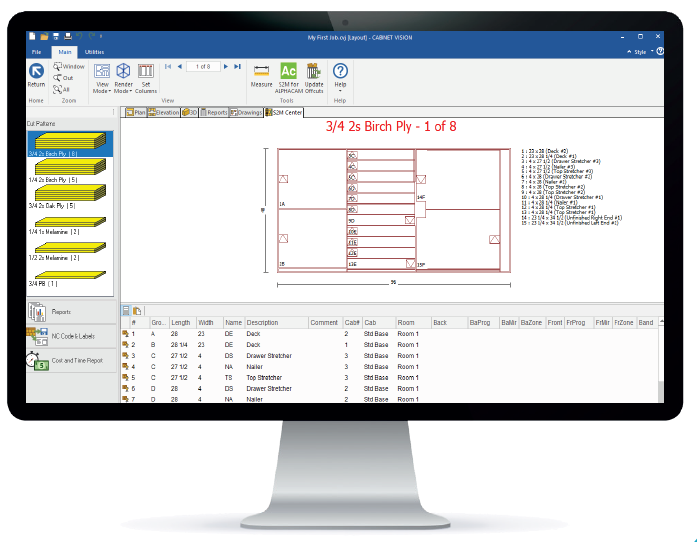Redo the last action

click(x=92, y=36)
